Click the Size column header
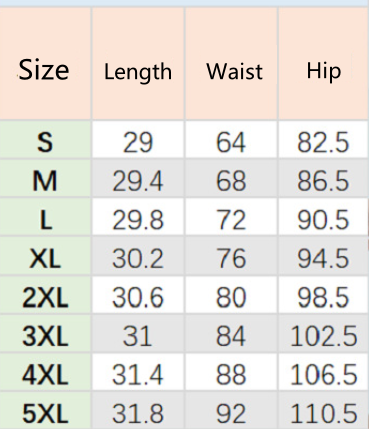The width and height of the screenshot is (369, 429). click(x=44, y=70)
